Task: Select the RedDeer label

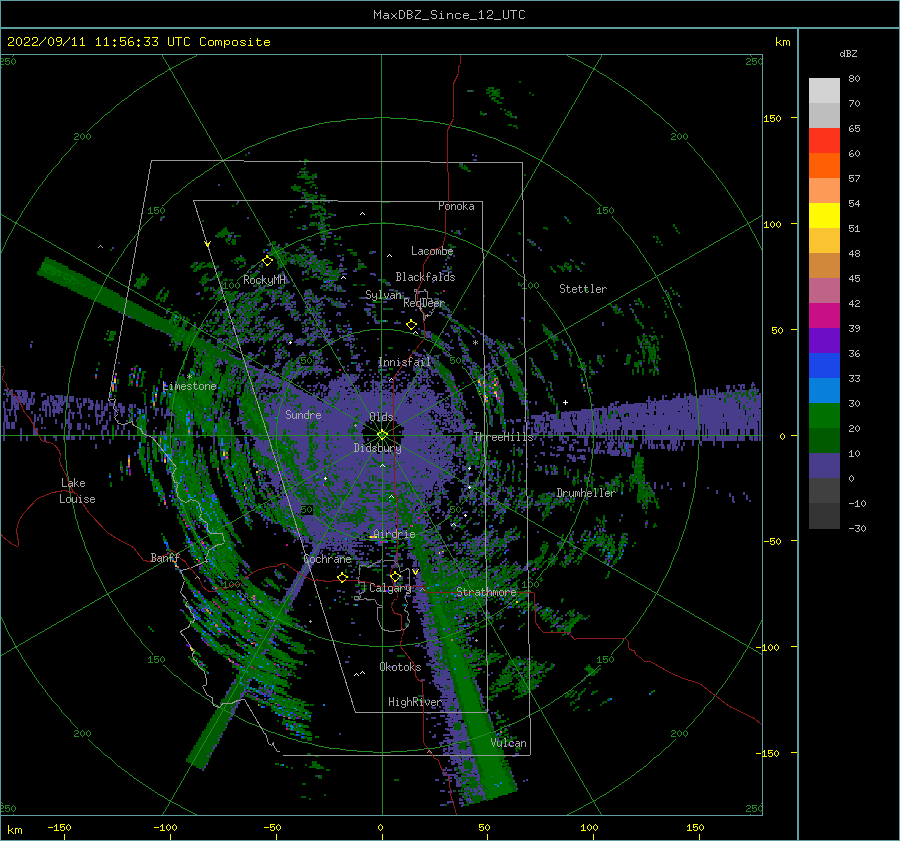Action: coord(424,303)
